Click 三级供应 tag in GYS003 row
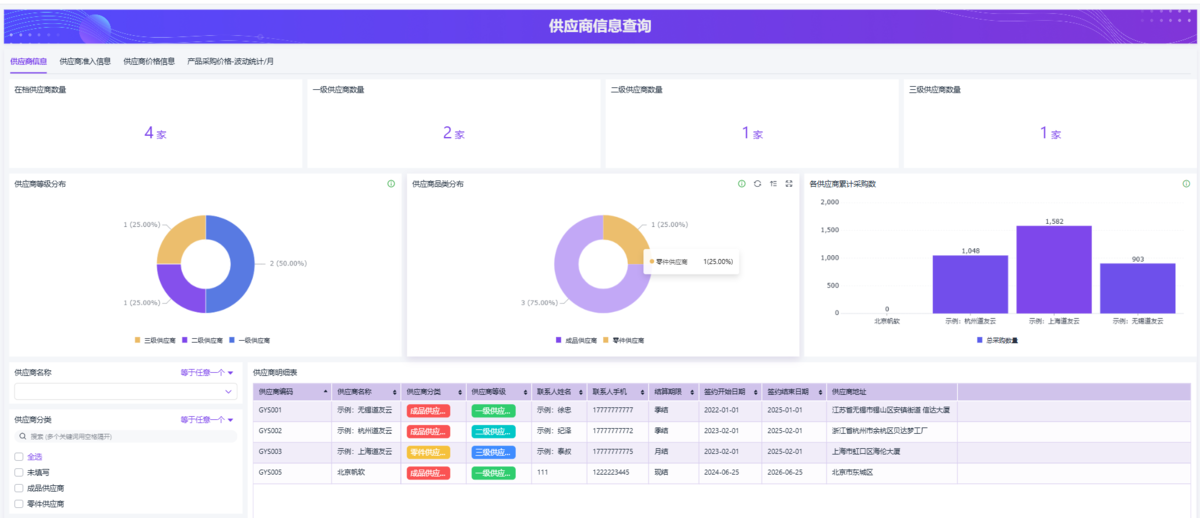Viewport: 1200px width, 518px height. [x=493, y=452]
